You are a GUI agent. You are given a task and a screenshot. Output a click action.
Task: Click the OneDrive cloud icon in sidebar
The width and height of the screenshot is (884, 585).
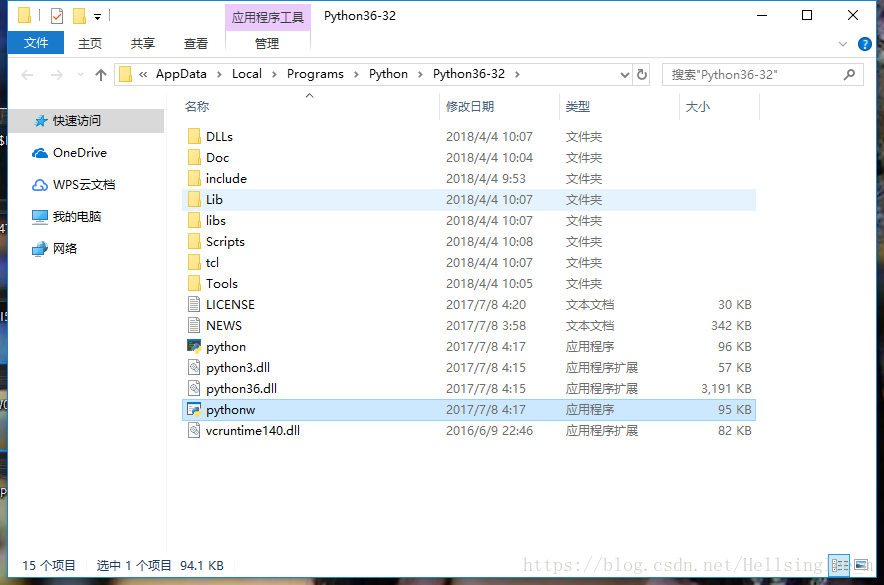tap(39, 153)
